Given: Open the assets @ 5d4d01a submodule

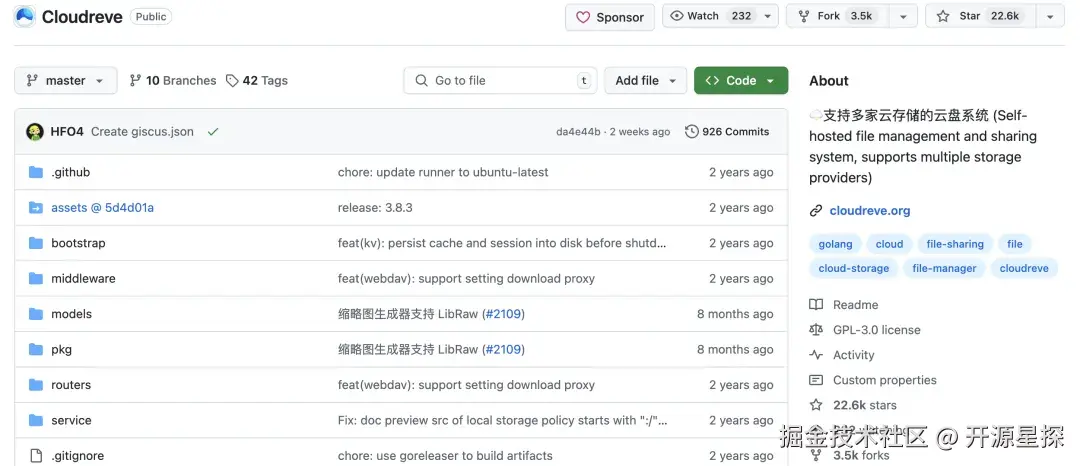Looking at the screenshot, I should tap(103, 207).
